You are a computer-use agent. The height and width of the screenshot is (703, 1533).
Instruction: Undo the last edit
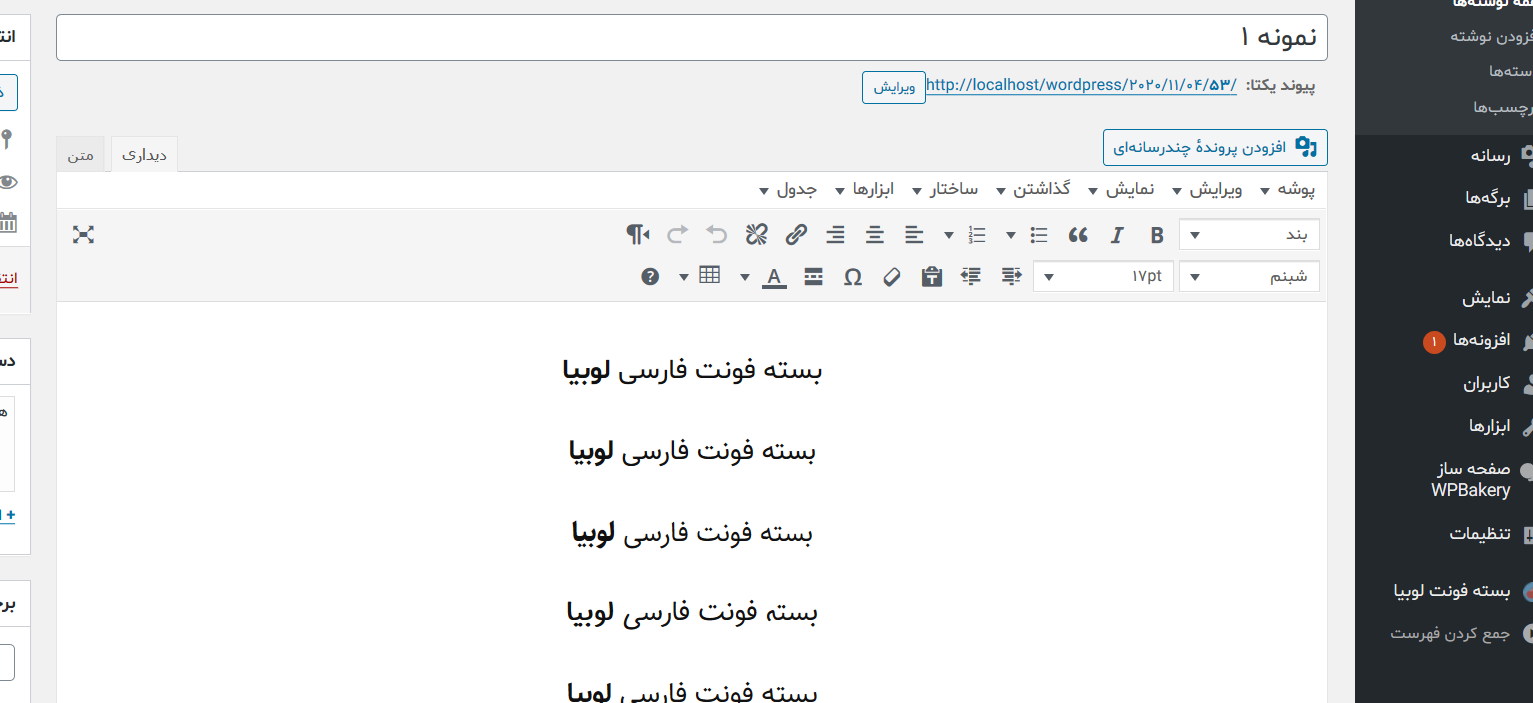[717, 235]
